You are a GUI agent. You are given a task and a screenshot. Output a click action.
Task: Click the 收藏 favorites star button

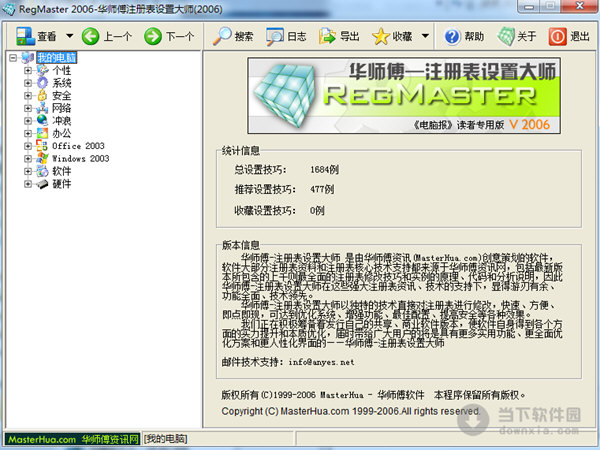[392, 36]
